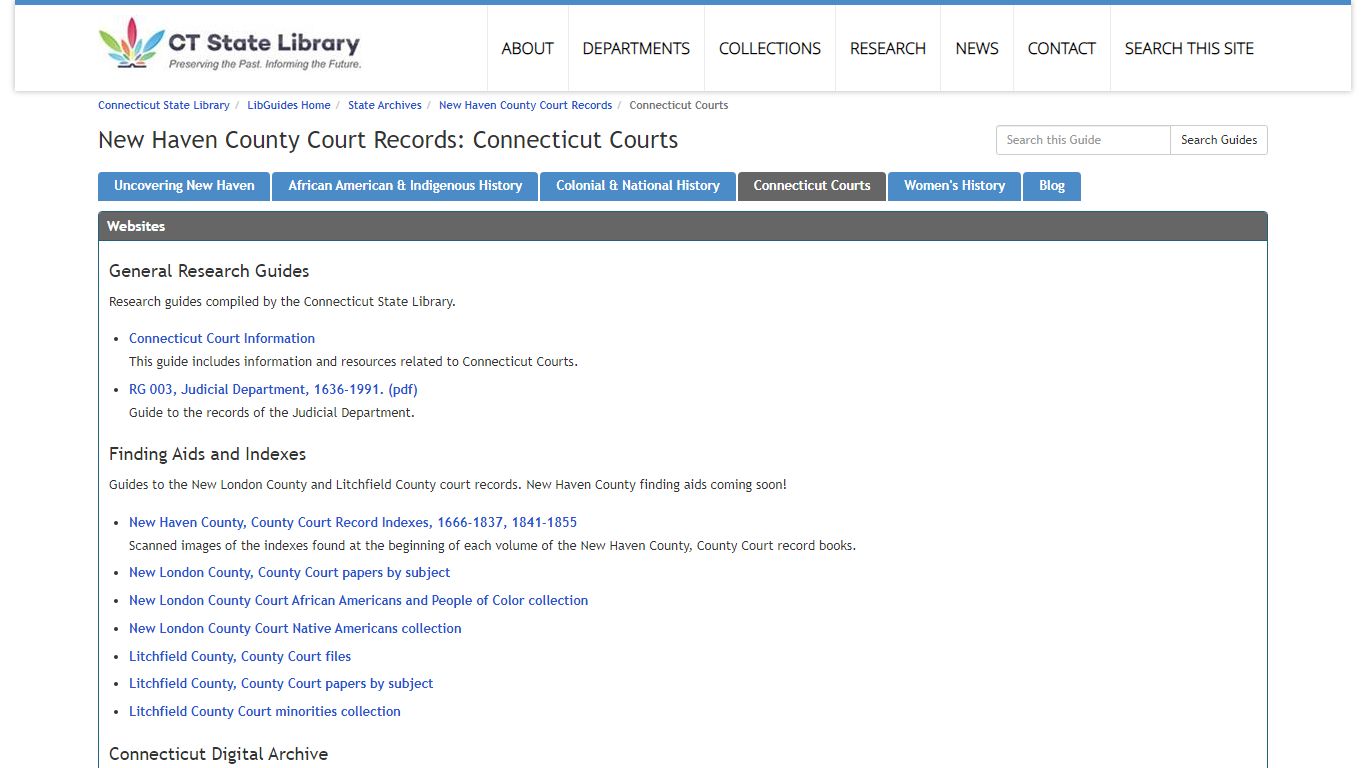Image resolution: width=1366 pixels, height=768 pixels.
Task: Click 'Scanned images of the indexes' description
Action: point(492,546)
